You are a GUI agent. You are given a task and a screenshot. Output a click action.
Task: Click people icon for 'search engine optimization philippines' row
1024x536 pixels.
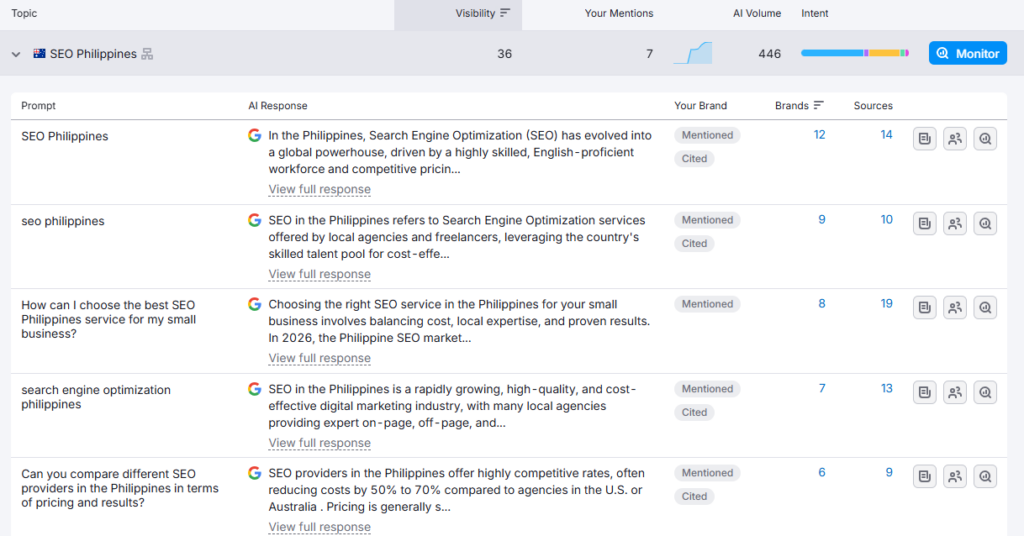[x=955, y=392]
